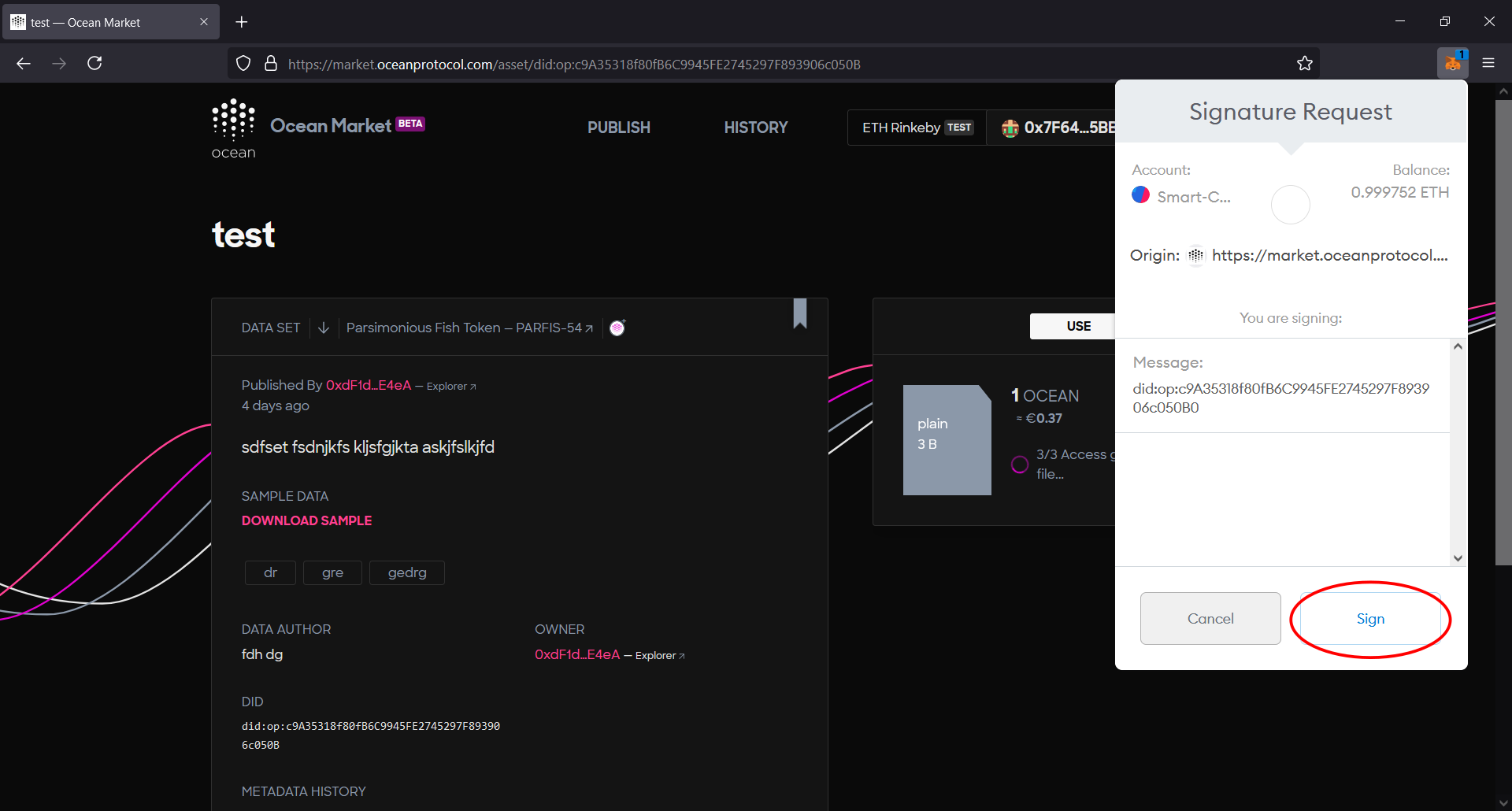
Task: Open the Parsimonious Fish Token PARFIS-54 link
Action: 469,328
